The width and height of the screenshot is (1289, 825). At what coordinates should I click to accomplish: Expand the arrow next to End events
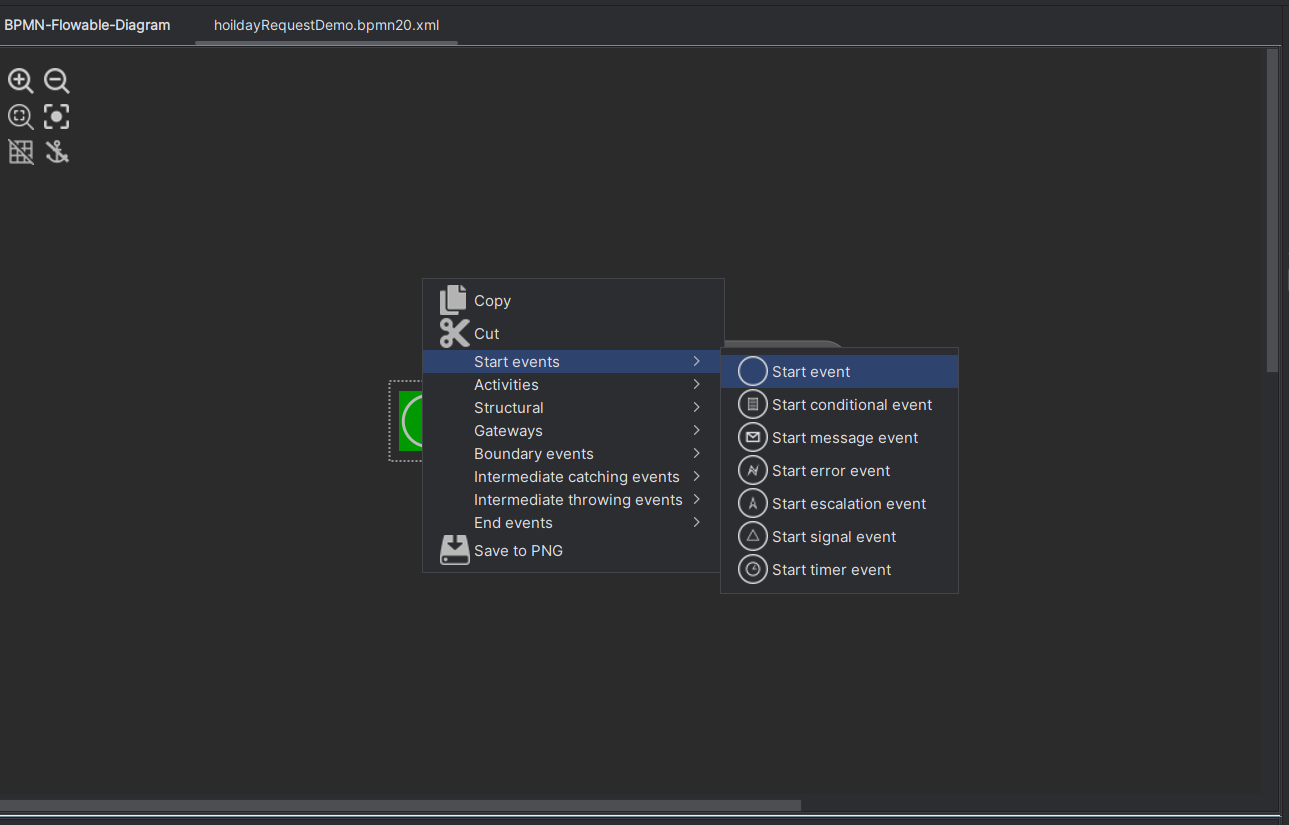click(x=697, y=523)
